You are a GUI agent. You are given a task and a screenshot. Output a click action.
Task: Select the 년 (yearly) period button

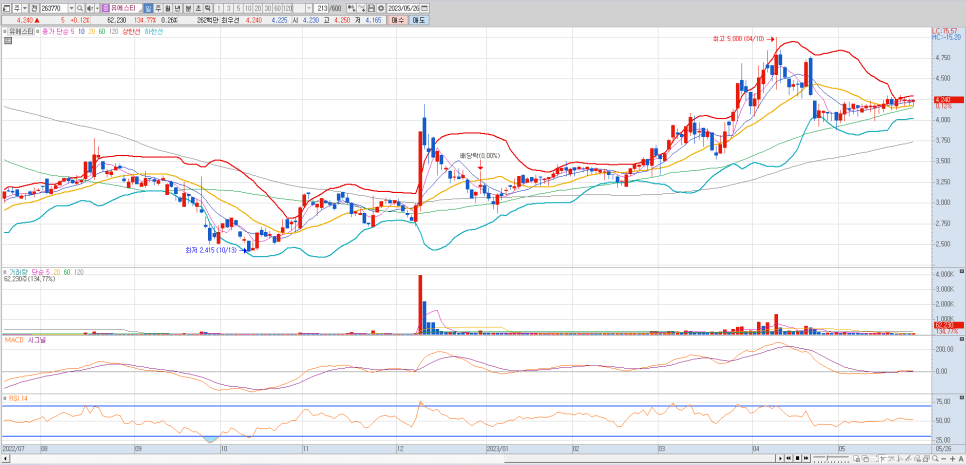click(177, 8)
